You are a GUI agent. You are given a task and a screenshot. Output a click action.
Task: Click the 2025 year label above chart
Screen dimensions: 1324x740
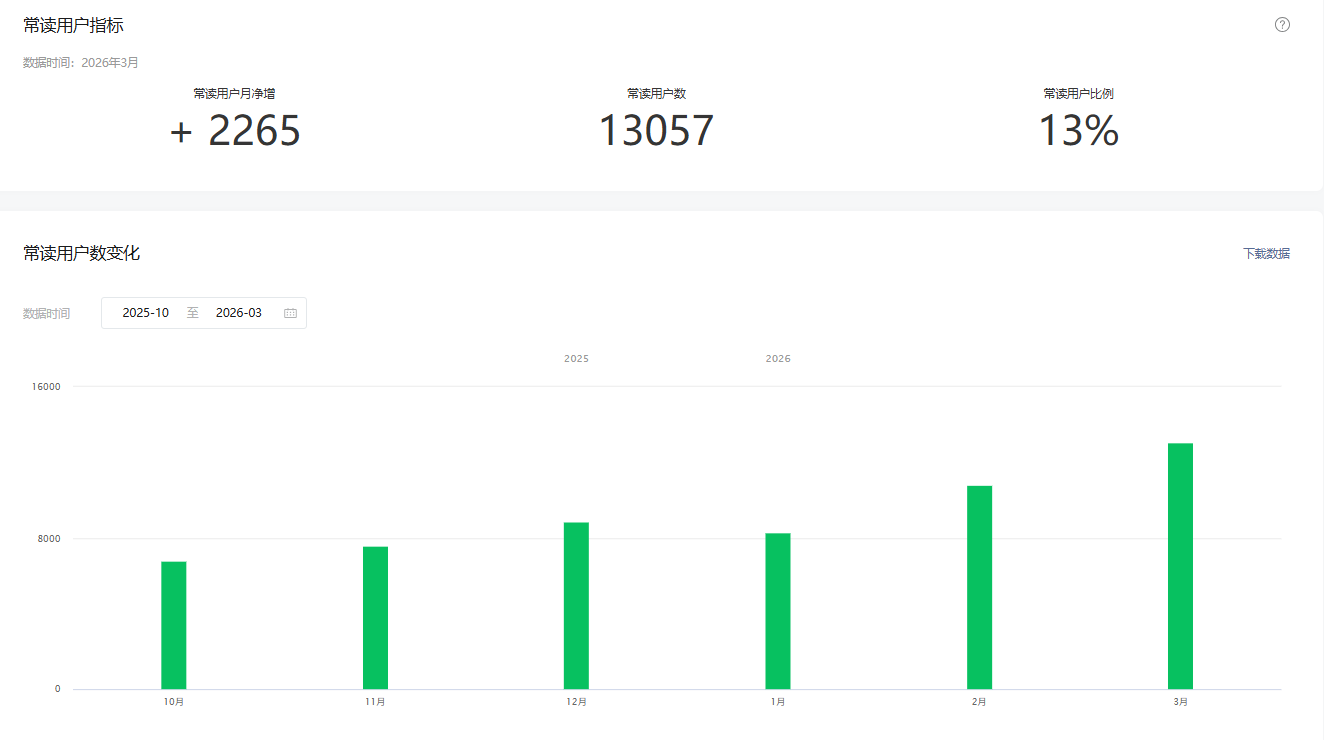coord(576,358)
